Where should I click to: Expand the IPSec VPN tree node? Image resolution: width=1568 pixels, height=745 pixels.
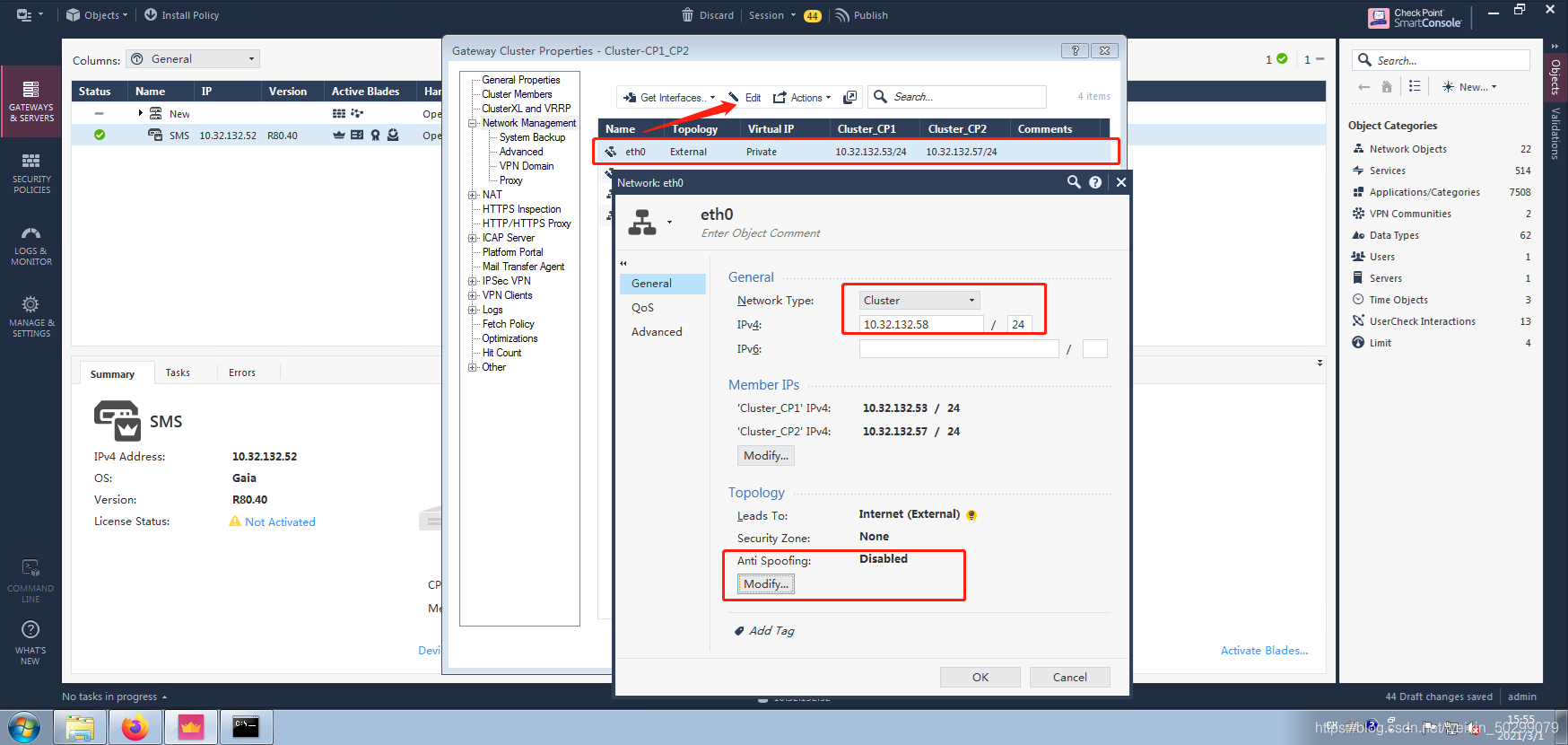(472, 281)
